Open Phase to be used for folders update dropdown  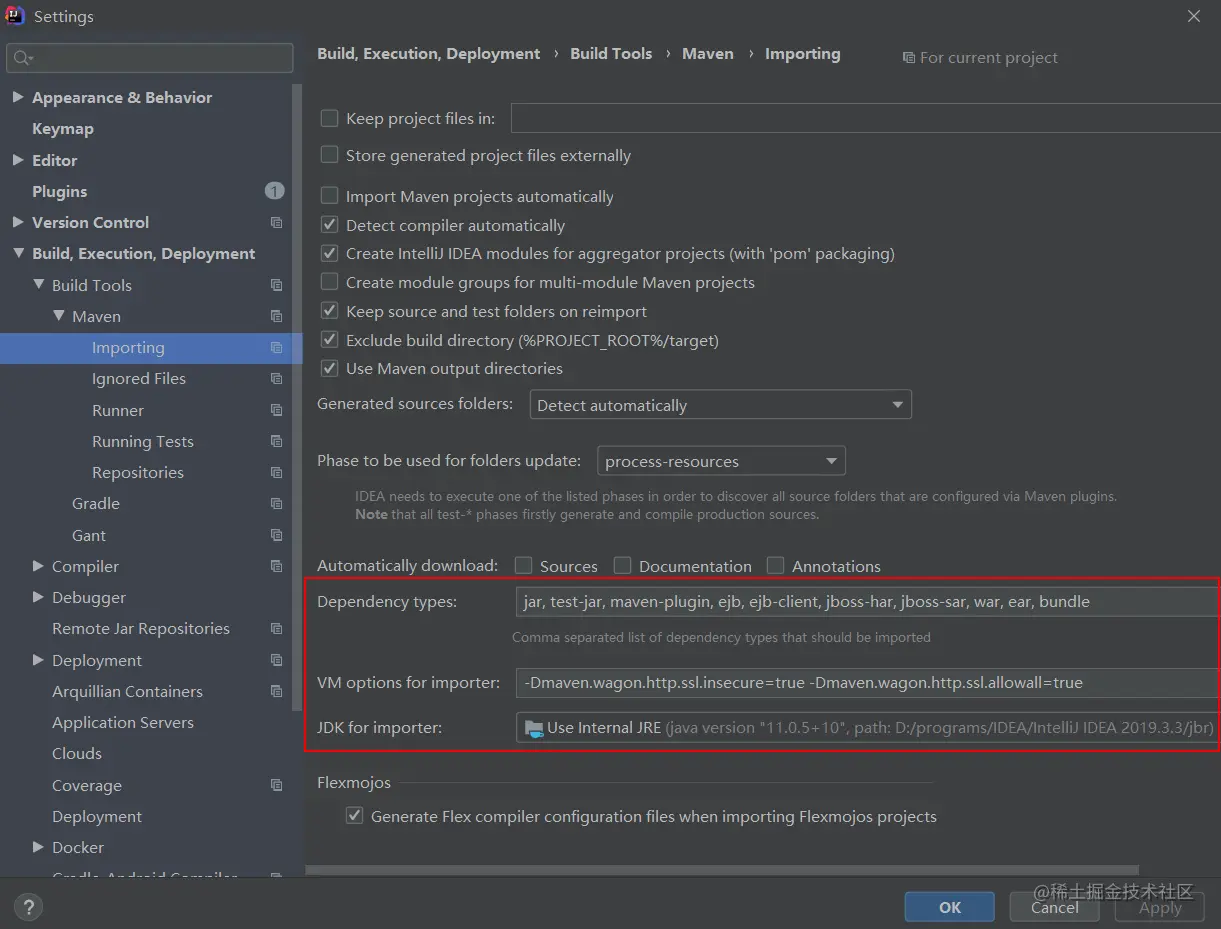coord(721,461)
